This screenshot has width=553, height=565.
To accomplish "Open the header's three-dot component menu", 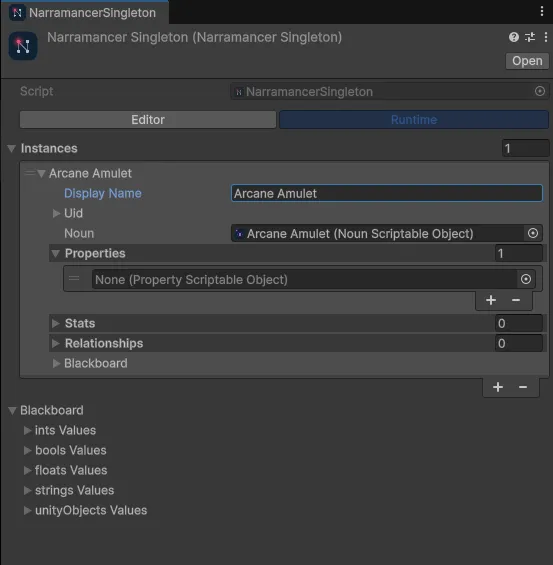I will pos(546,37).
